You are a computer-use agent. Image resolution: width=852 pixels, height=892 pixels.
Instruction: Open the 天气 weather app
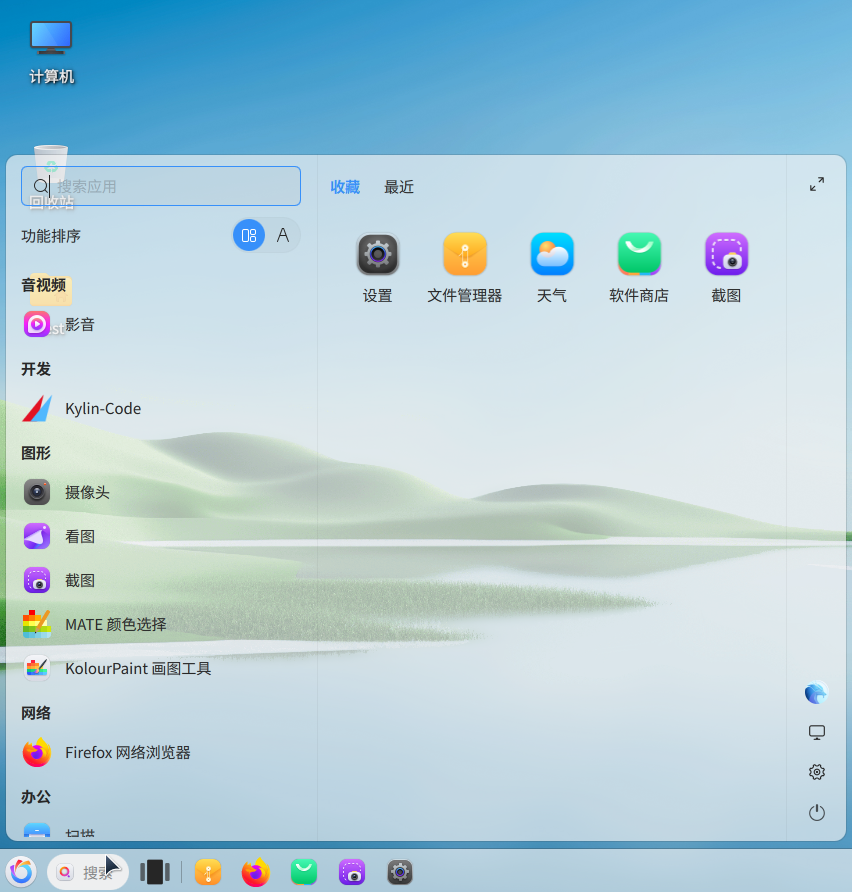click(552, 267)
